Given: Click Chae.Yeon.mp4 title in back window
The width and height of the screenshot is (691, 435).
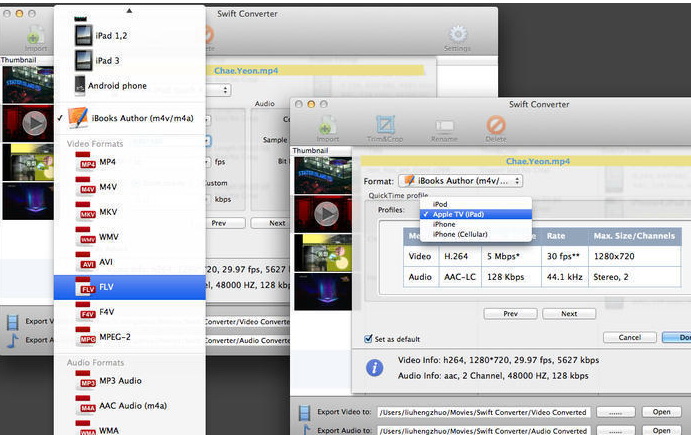Looking at the screenshot, I should (x=246, y=71).
